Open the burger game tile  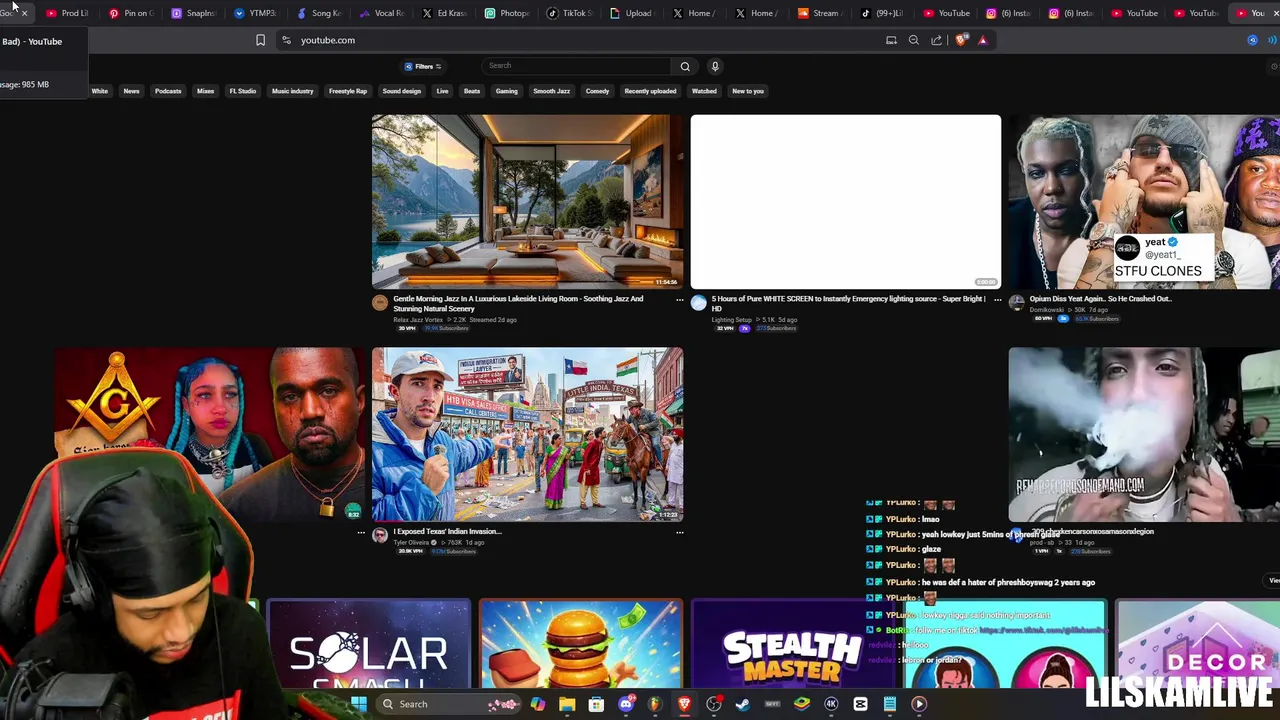581,645
